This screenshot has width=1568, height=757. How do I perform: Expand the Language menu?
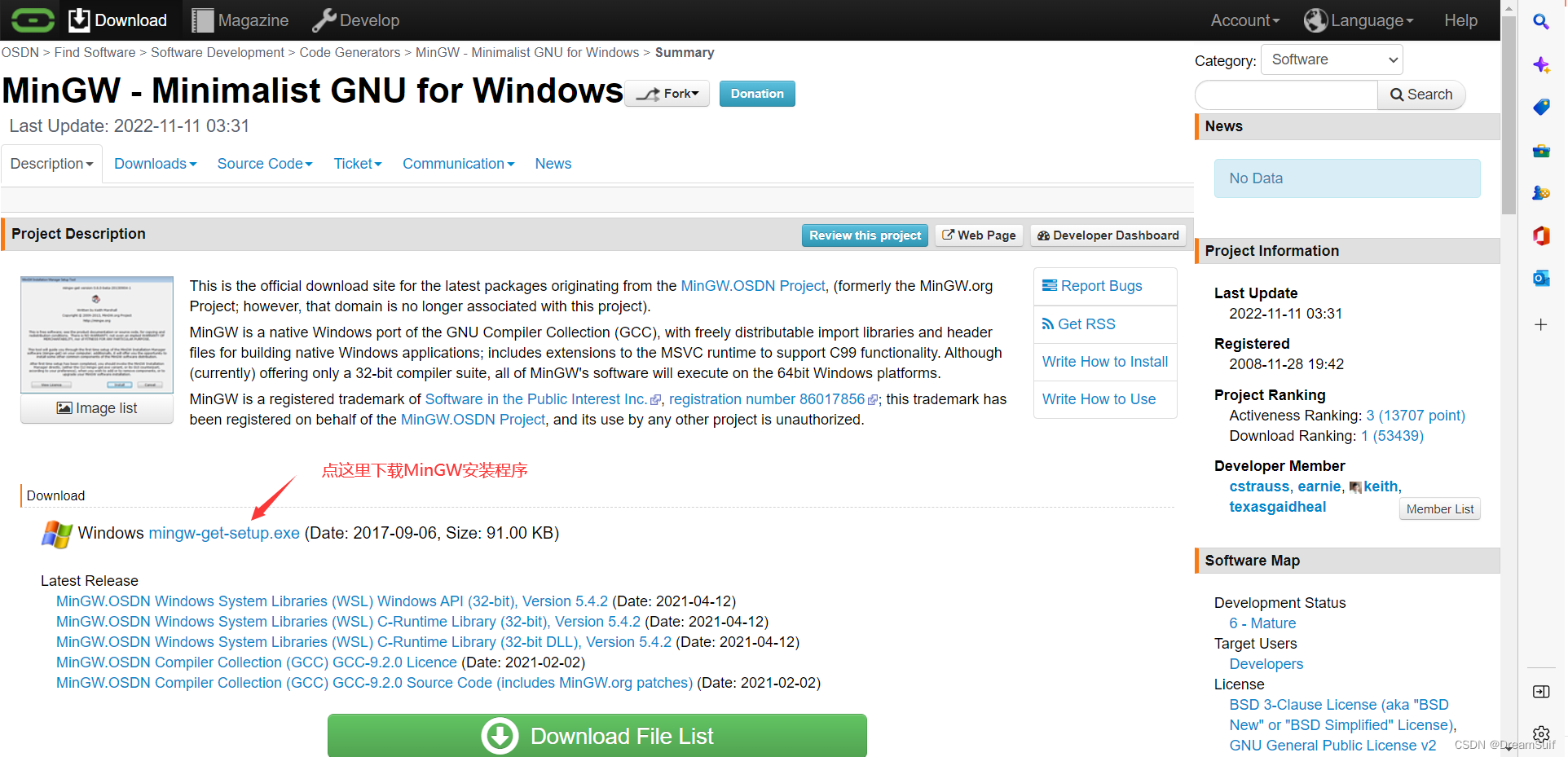click(x=1359, y=20)
